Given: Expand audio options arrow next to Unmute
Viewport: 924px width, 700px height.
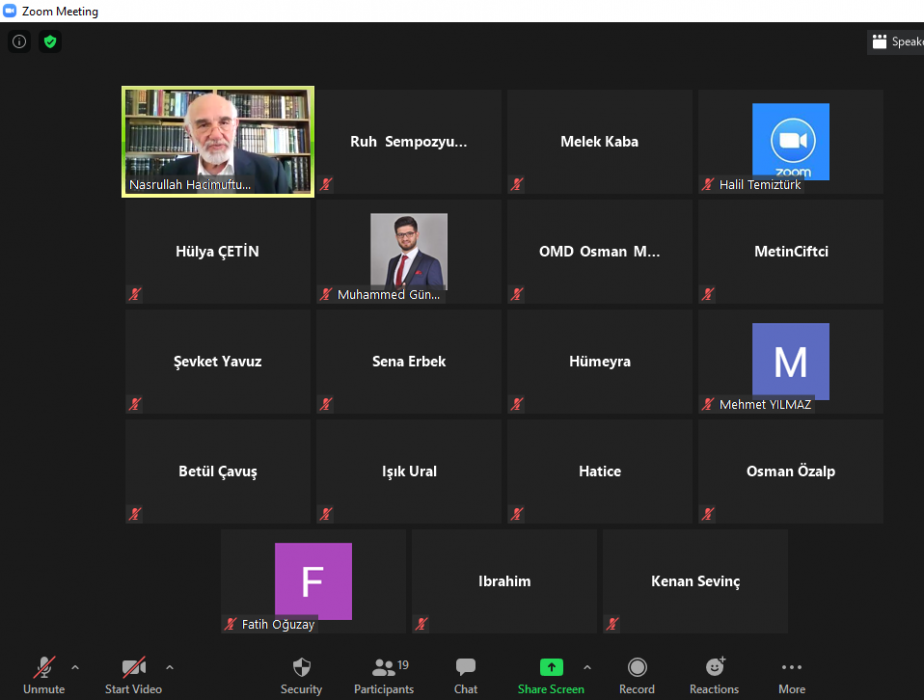Looking at the screenshot, I should point(75,668).
